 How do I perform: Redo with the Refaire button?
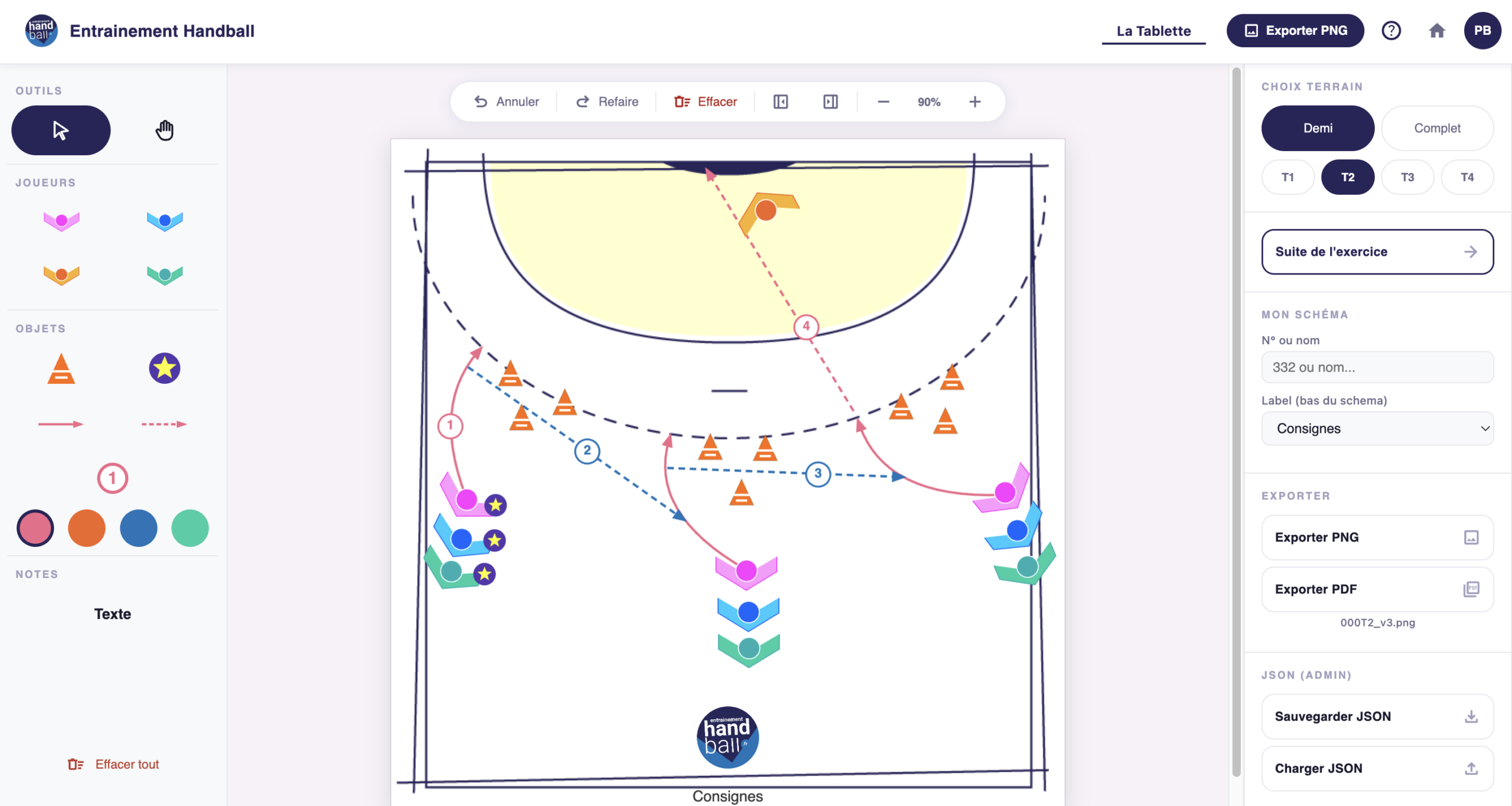coord(607,102)
